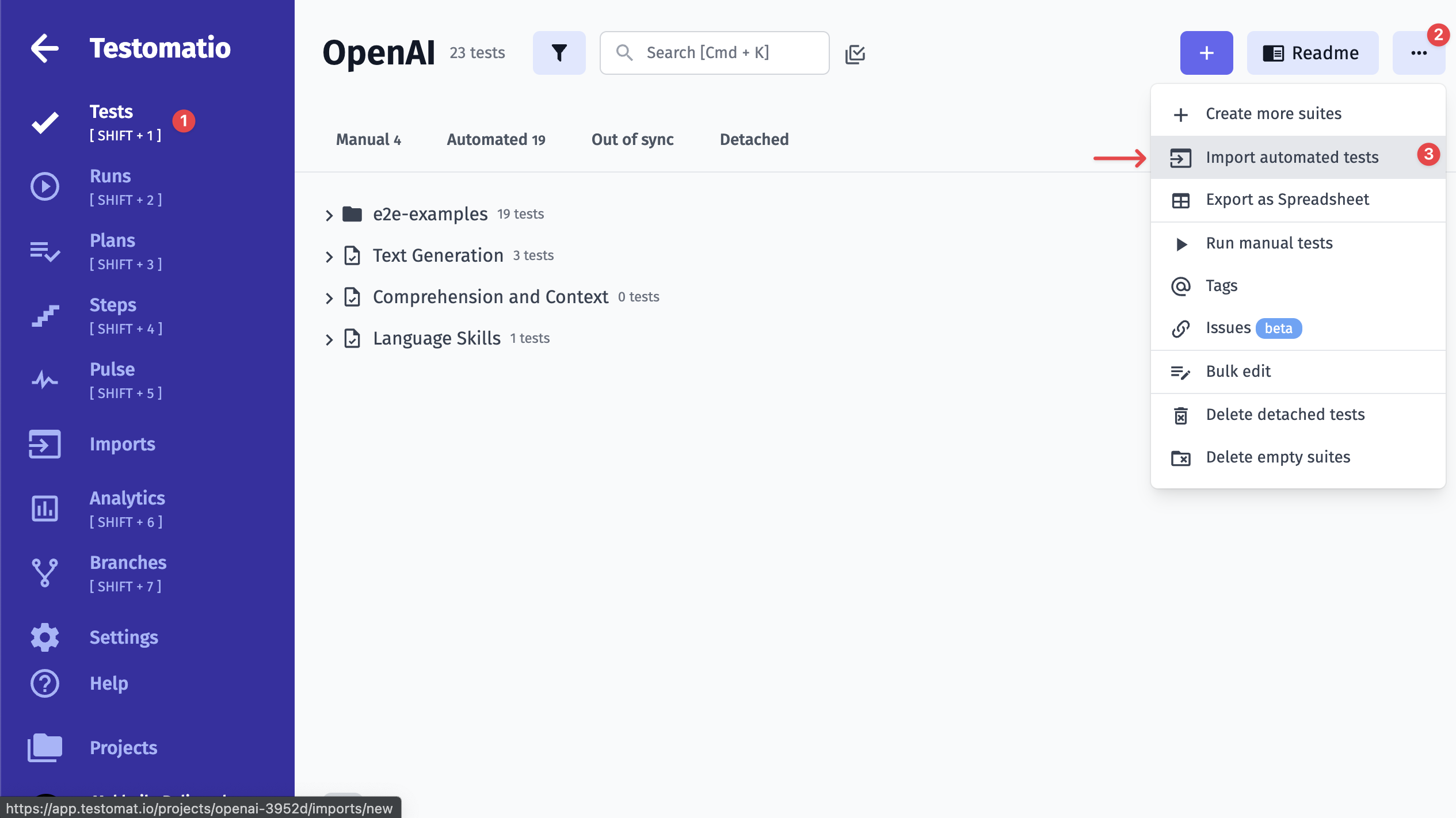Choose Delete empty suites
The image size is (1456, 818).
point(1298,457)
